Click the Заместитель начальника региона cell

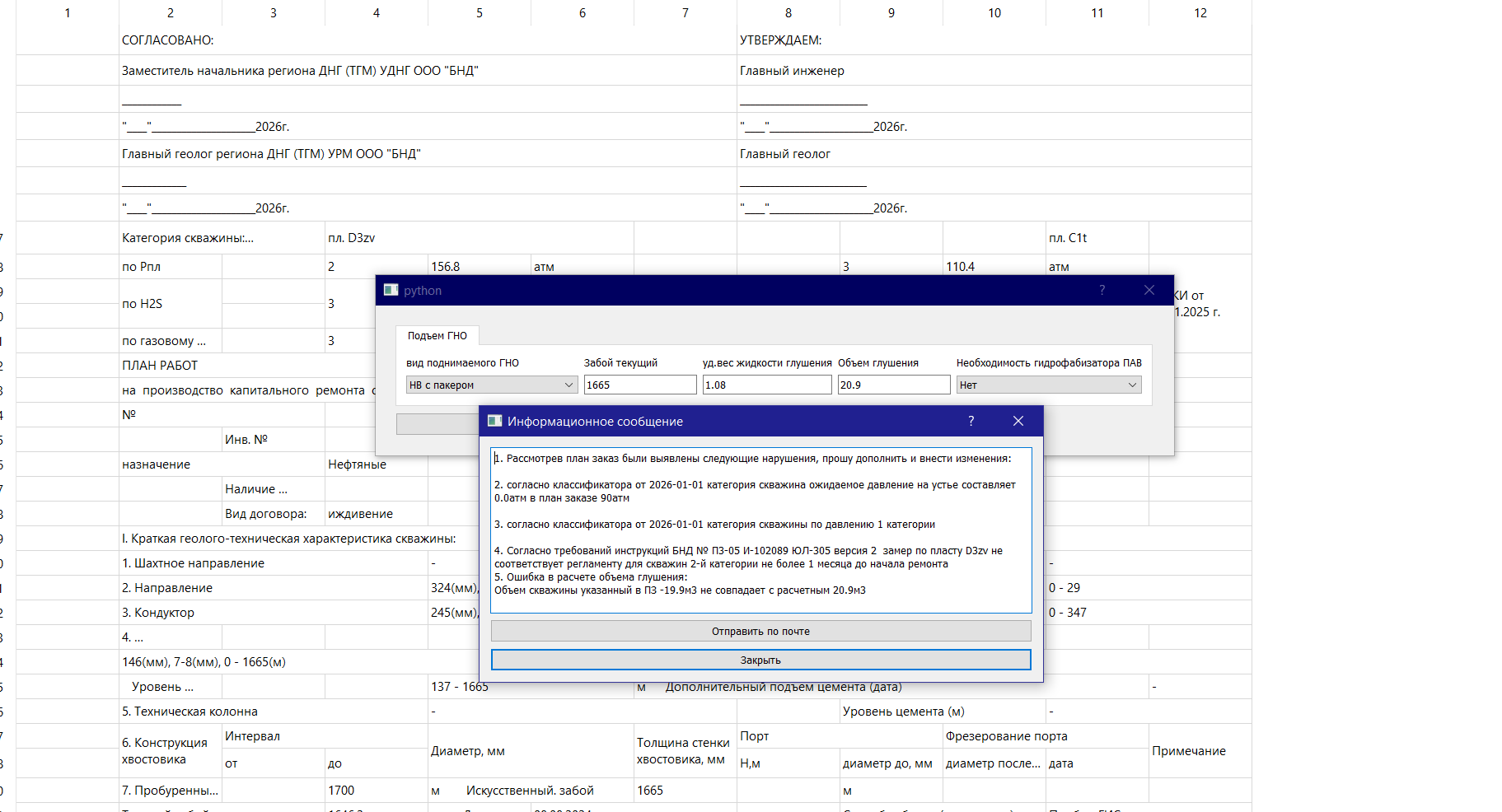click(x=428, y=71)
